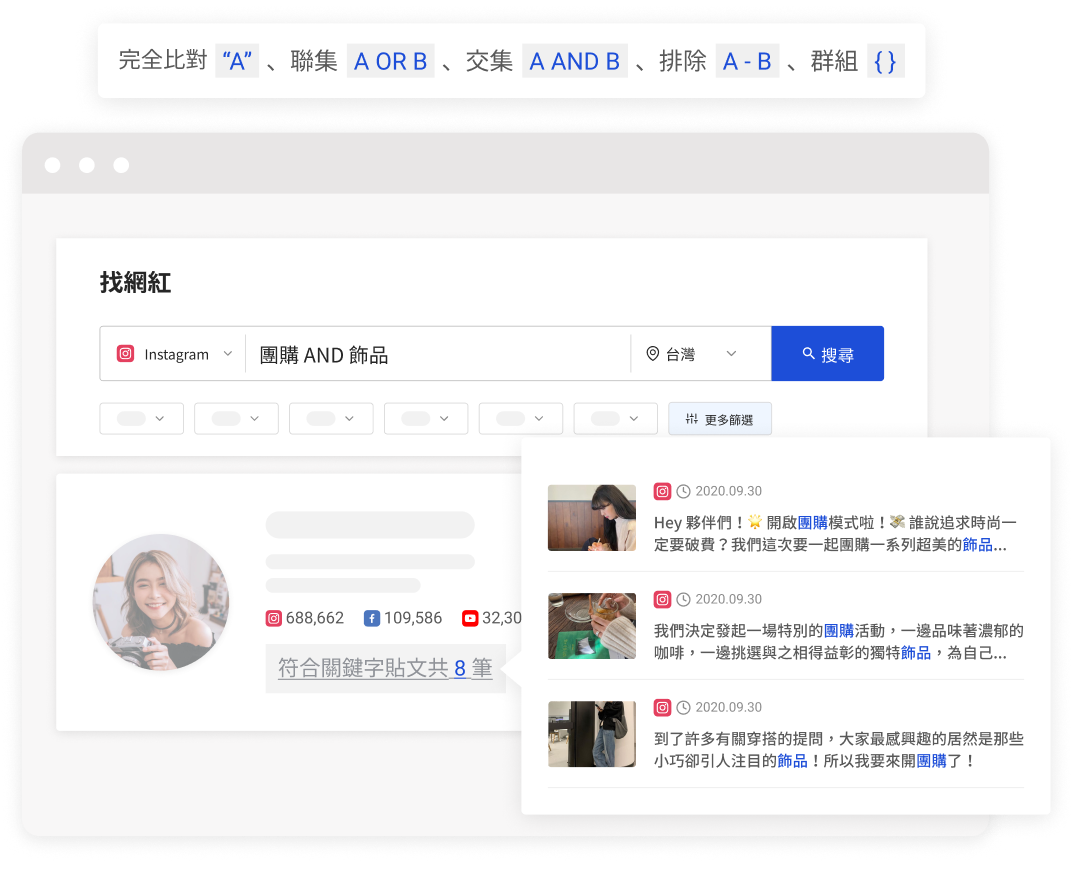
Task: Click the clock icon on the coffee post
Action: point(684,599)
